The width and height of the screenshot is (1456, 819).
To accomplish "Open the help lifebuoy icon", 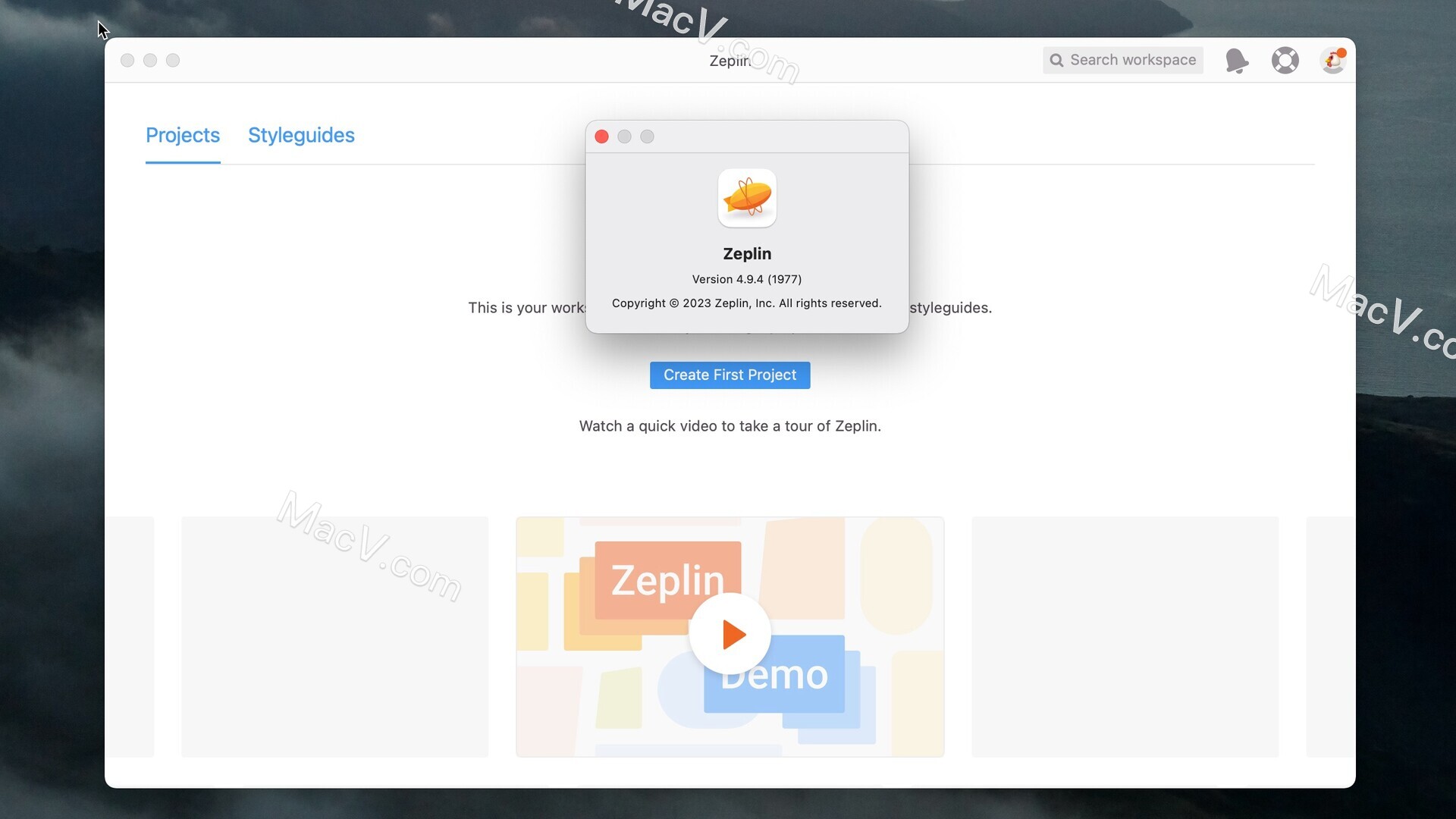I will (x=1285, y=60).
